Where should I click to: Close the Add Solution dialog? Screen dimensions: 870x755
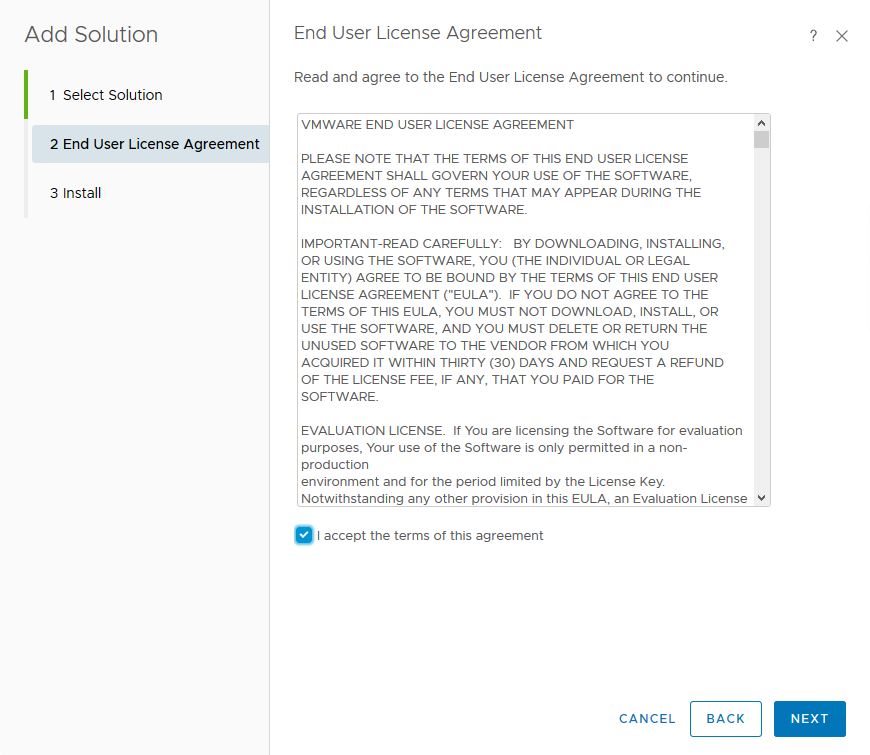[842, 36]
